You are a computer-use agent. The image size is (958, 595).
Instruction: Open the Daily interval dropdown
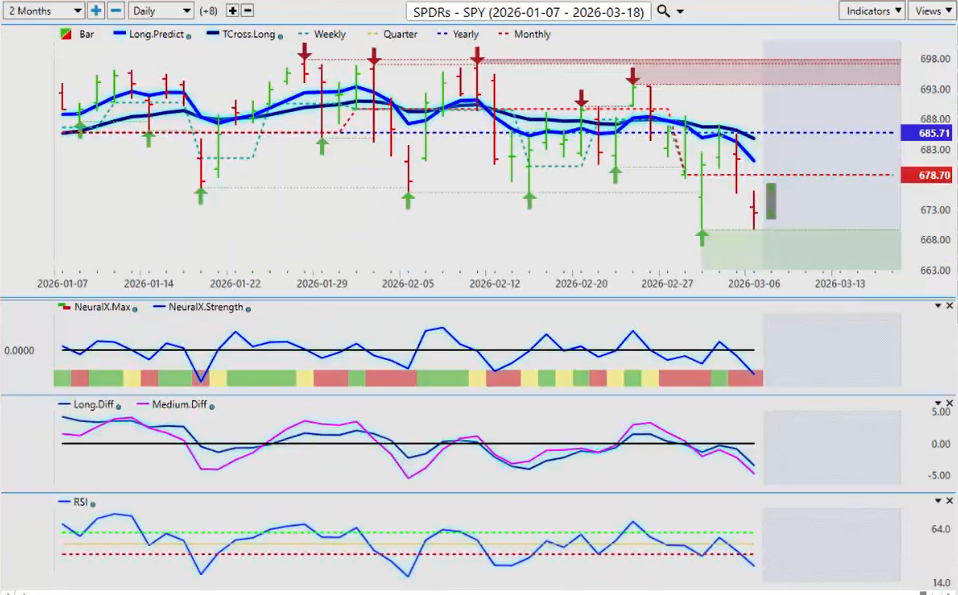(160, 10)
